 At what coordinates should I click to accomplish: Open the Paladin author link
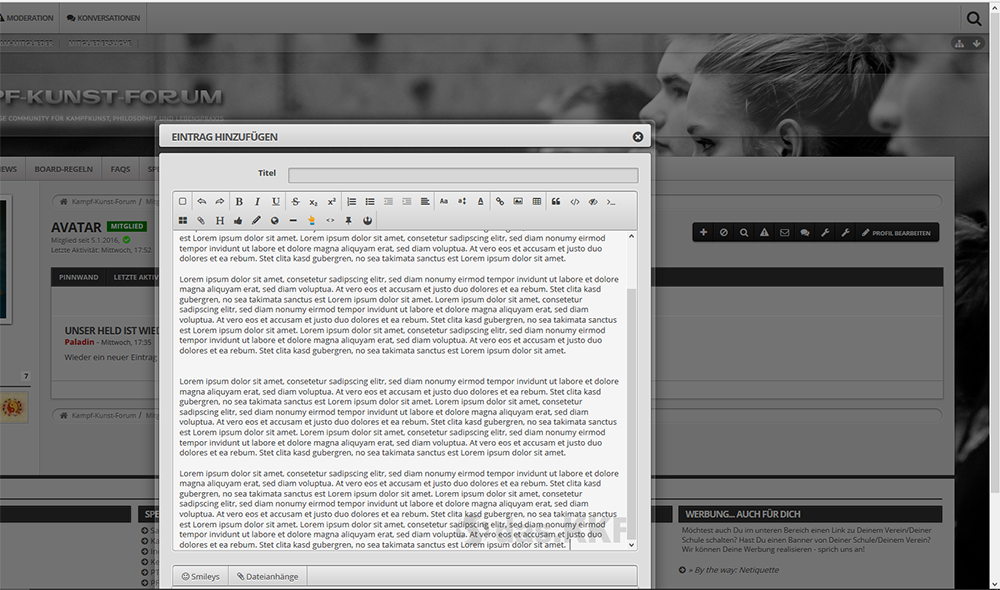(x=79, y=343)
